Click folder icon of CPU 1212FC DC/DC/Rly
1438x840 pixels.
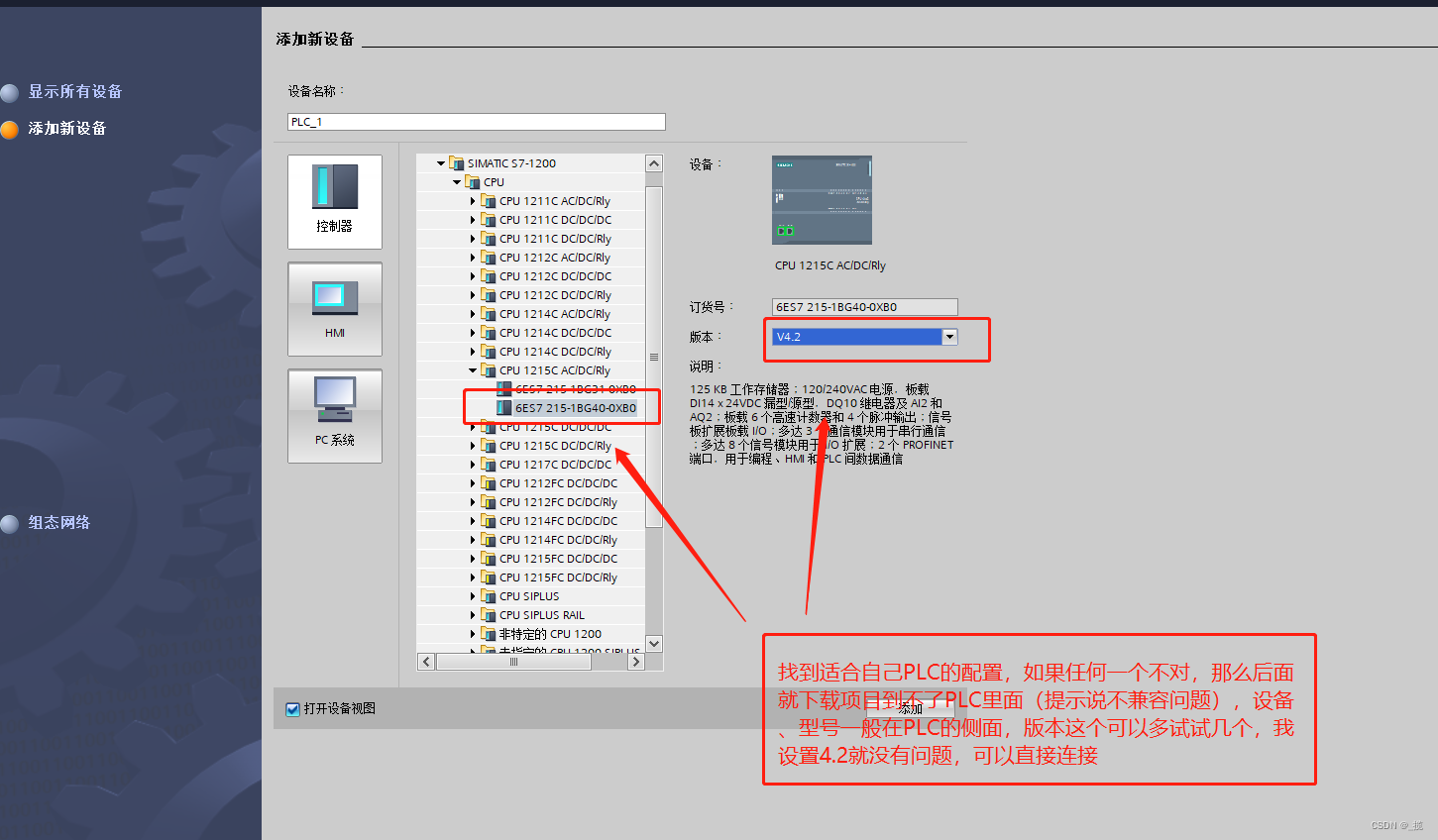pos(489,501)
